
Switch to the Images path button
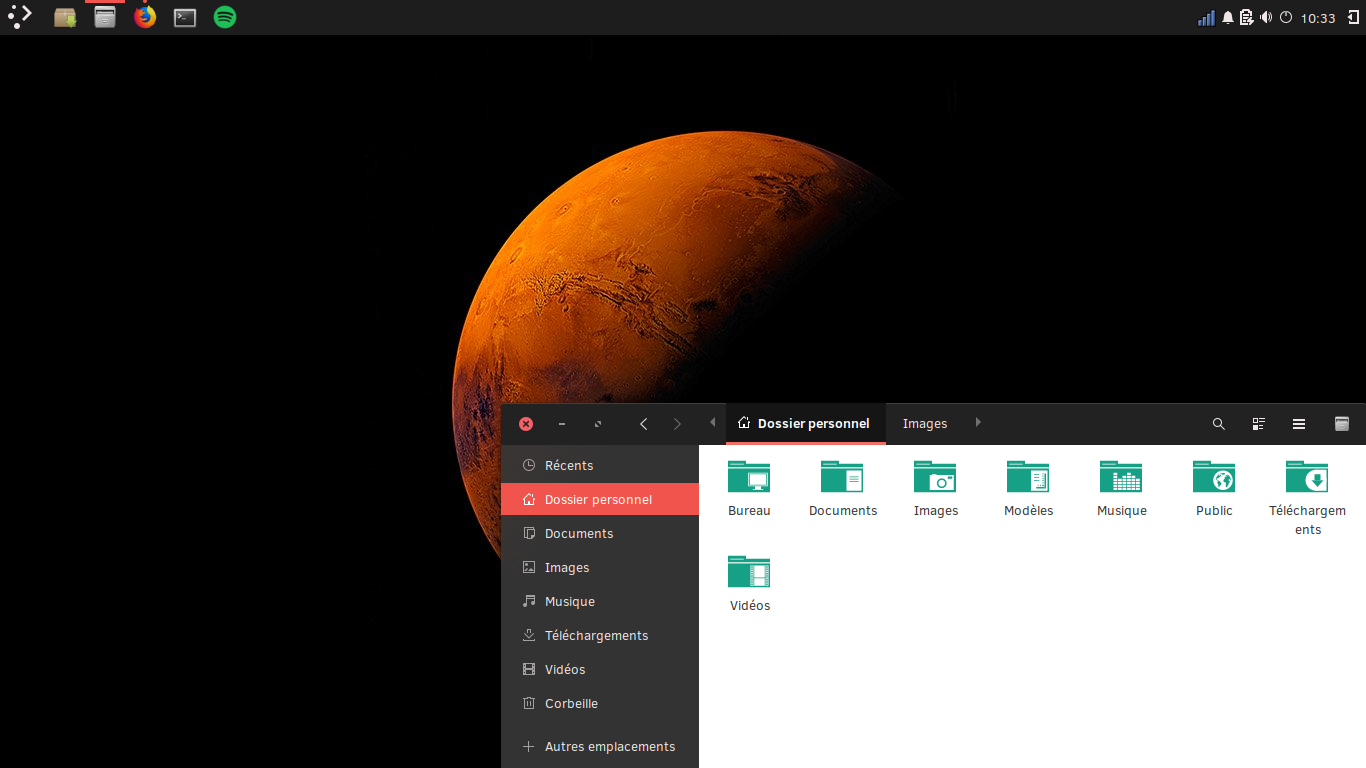(x=925, y=424)
